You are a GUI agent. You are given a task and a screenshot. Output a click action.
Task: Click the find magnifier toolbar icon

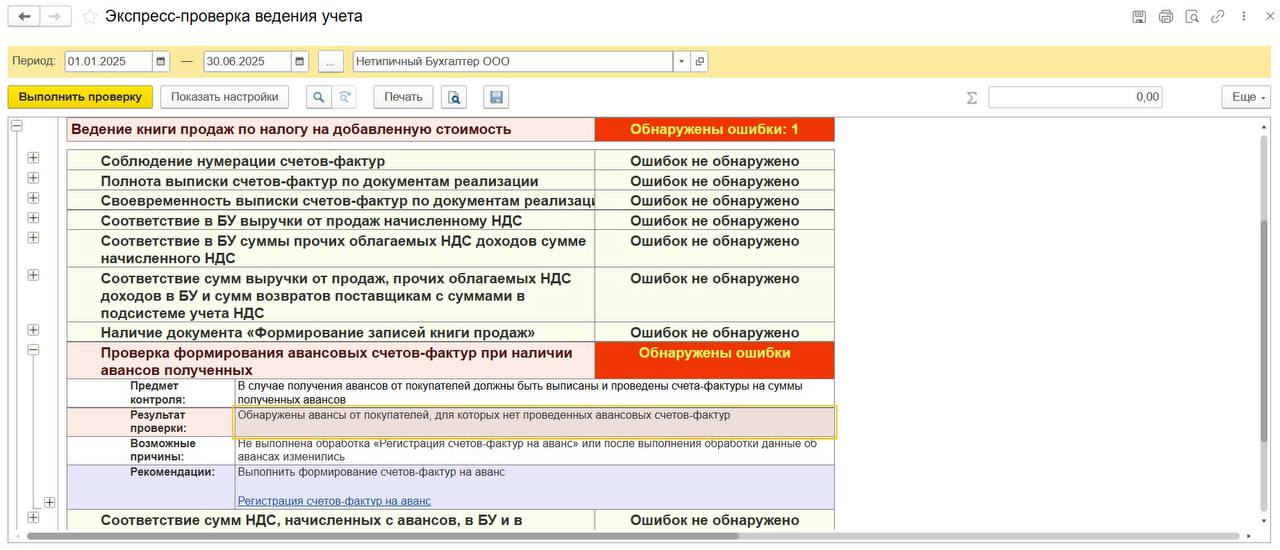pos(318,97)
